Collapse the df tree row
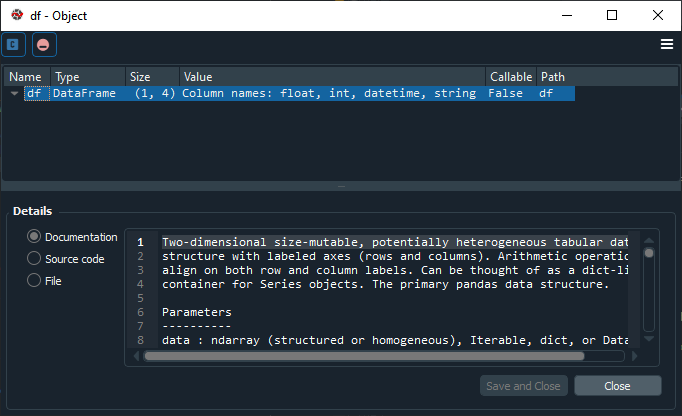The height and width of the screenshot is (416, 682). [14, 93]
